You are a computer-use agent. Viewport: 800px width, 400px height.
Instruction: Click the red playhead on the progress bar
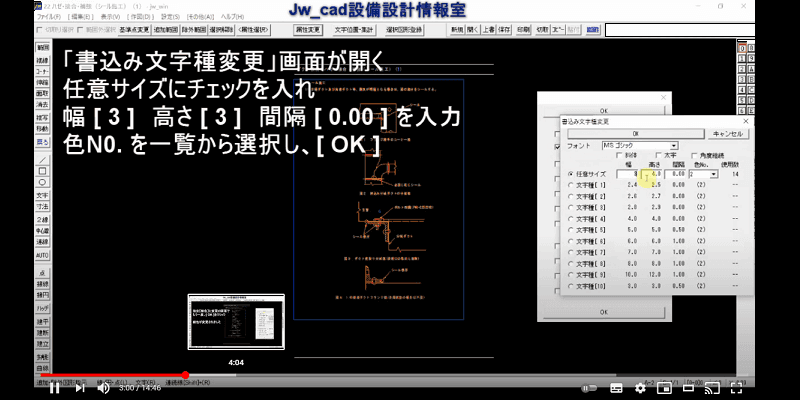185,375
